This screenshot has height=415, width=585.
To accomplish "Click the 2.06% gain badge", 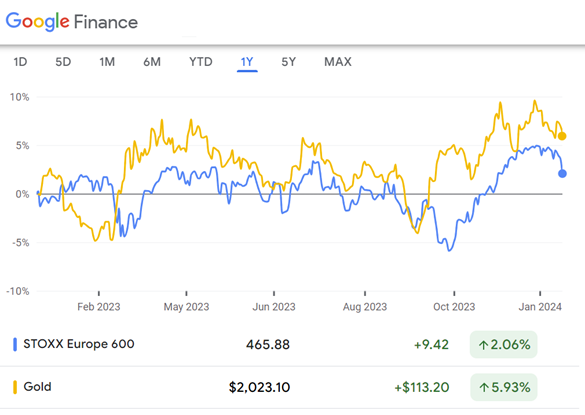I will coord(503,344).
